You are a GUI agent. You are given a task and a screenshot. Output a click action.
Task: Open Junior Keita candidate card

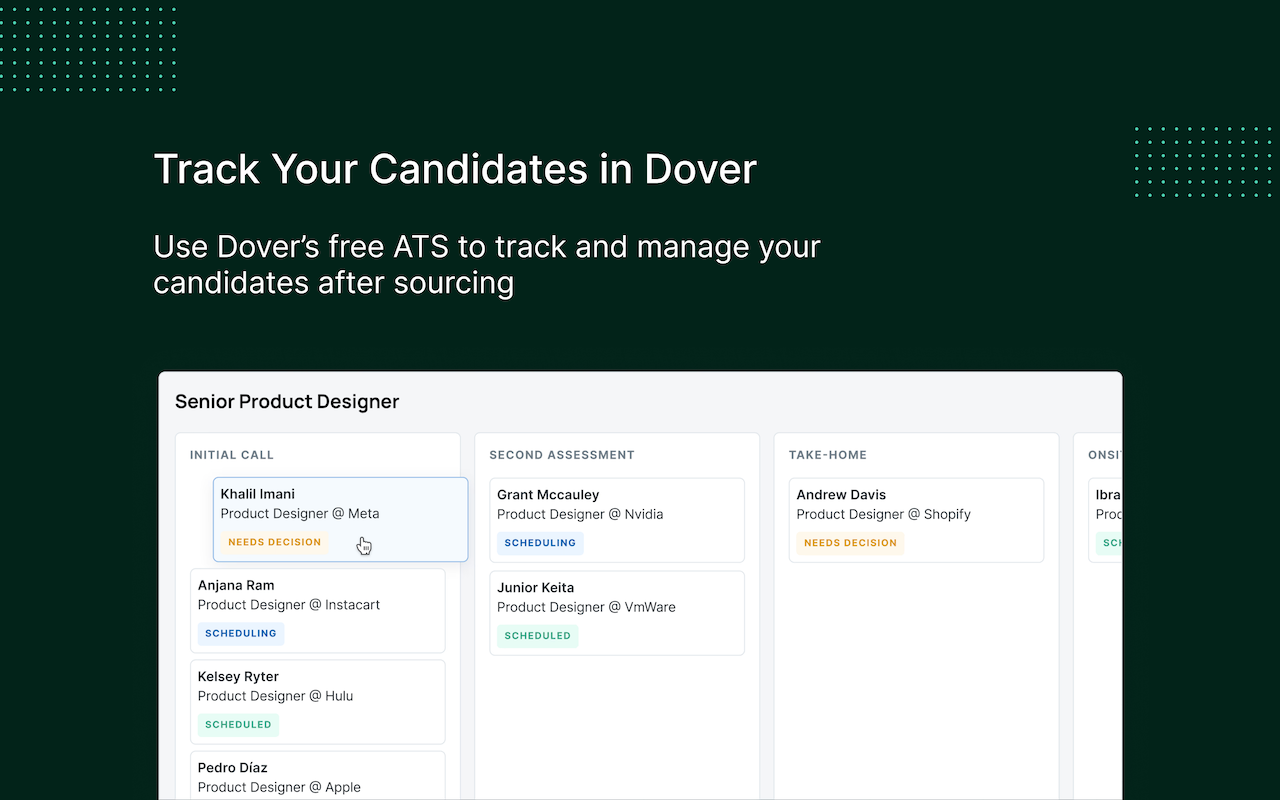coord(617,613)
